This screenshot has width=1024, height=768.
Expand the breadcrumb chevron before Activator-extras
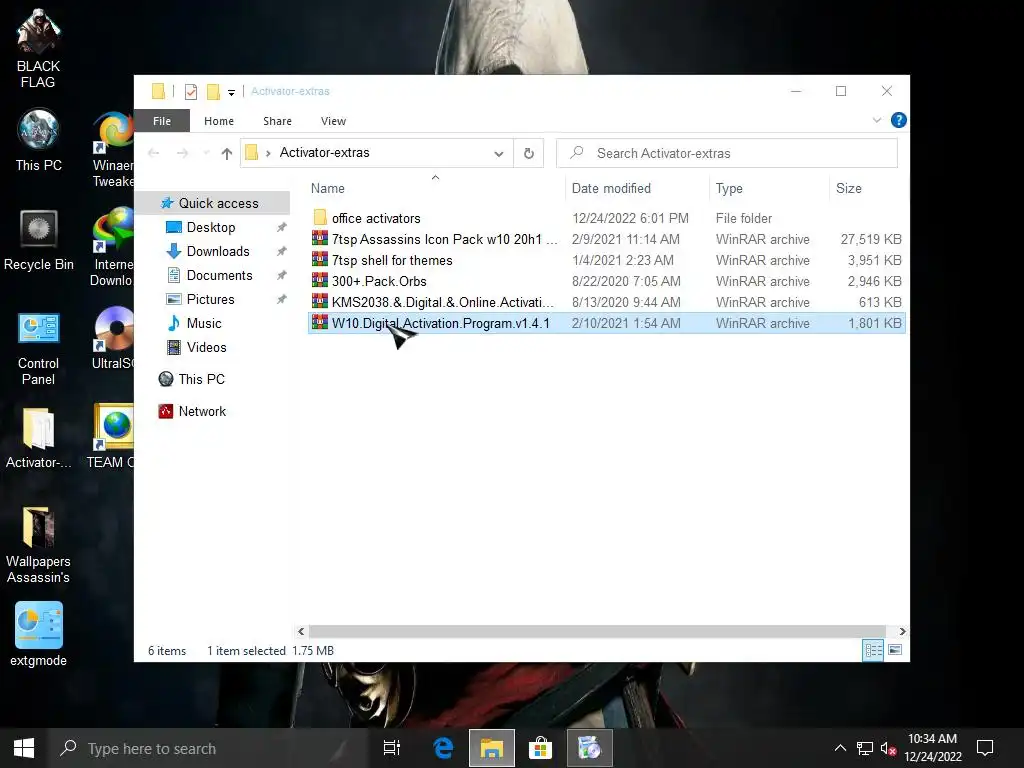(268, 153)
